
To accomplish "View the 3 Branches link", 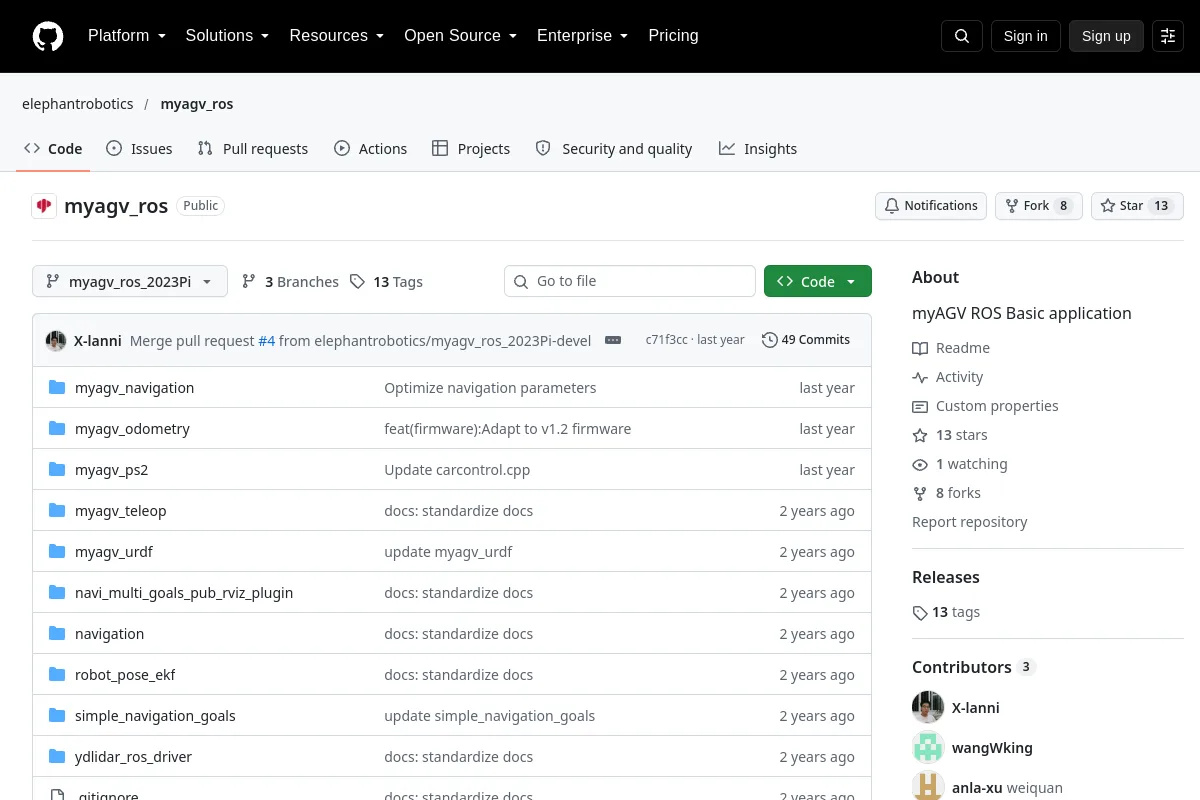I will pyautogui.click(x=291, y=282).
